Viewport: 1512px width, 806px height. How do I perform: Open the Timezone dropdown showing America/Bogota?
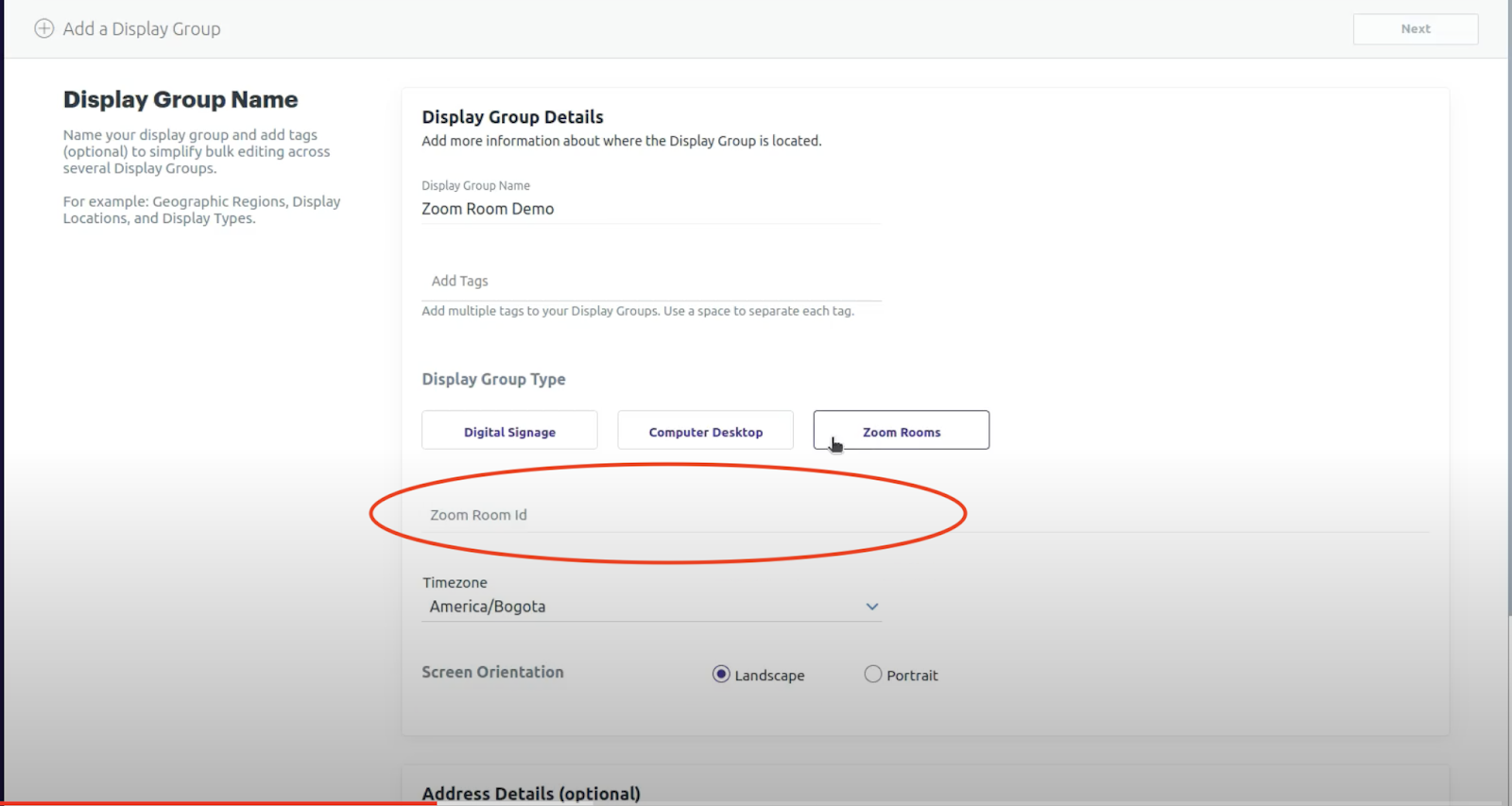[651, 607]
